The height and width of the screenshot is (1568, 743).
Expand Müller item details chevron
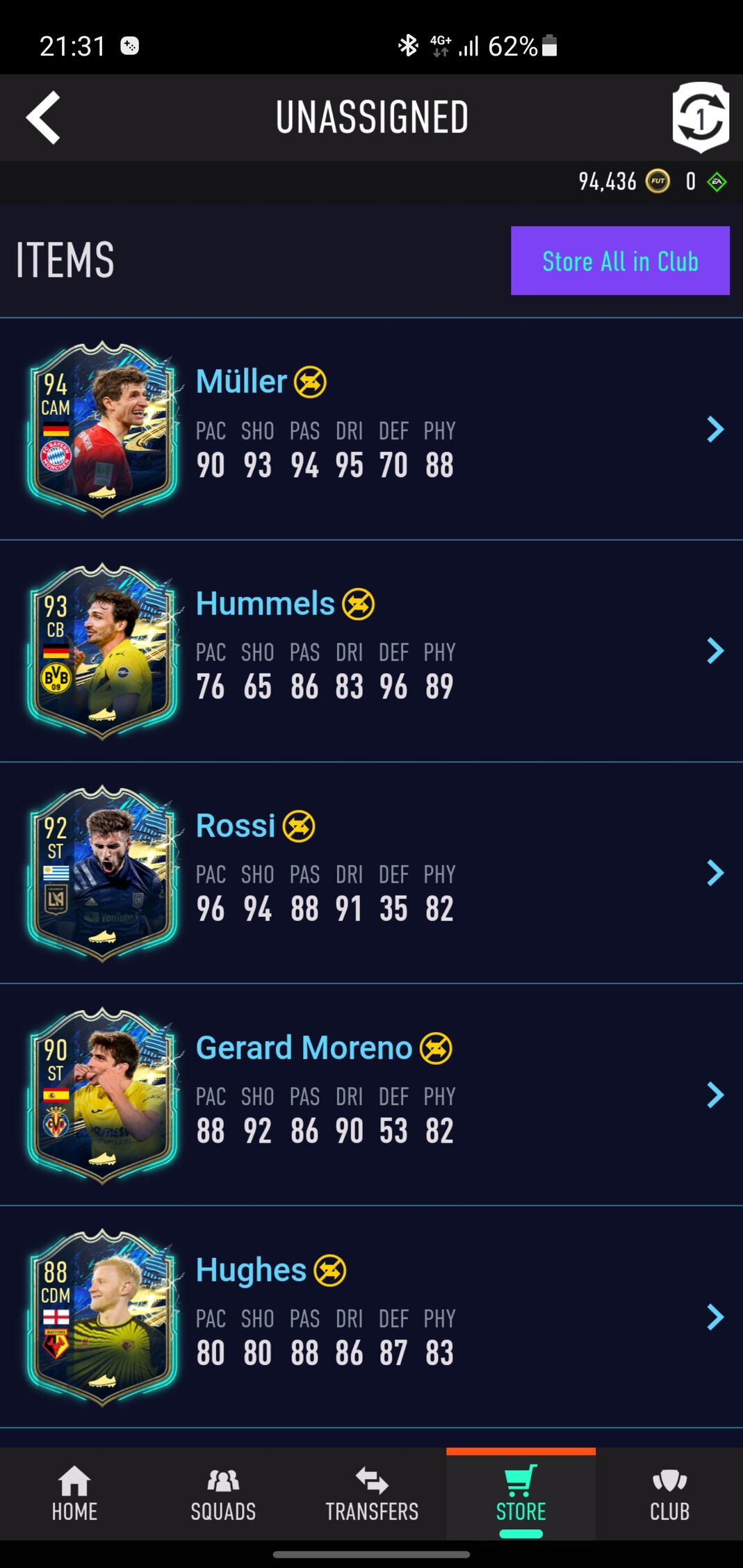coord(715,429)
